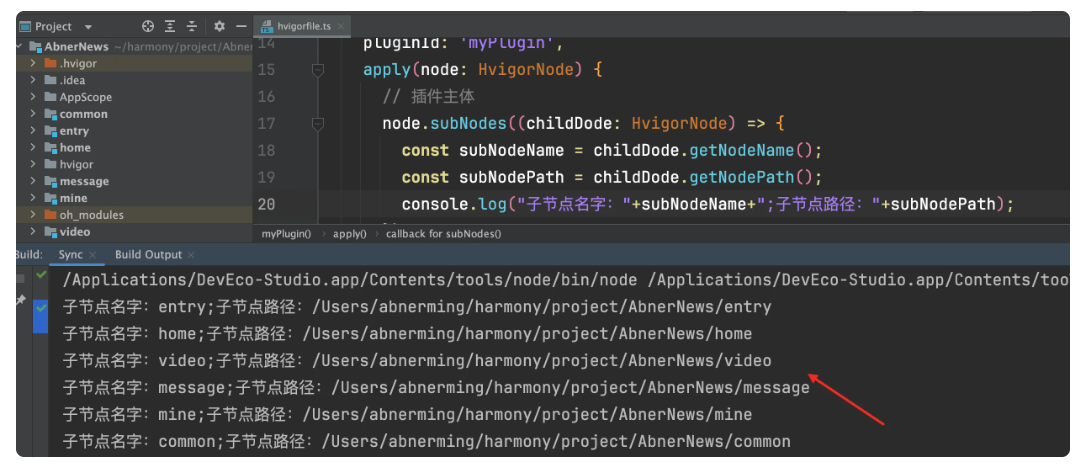Click the myPlugin() breadcrumb item
This screenshot has height=476, width=1082.
(x=286, y=234)
